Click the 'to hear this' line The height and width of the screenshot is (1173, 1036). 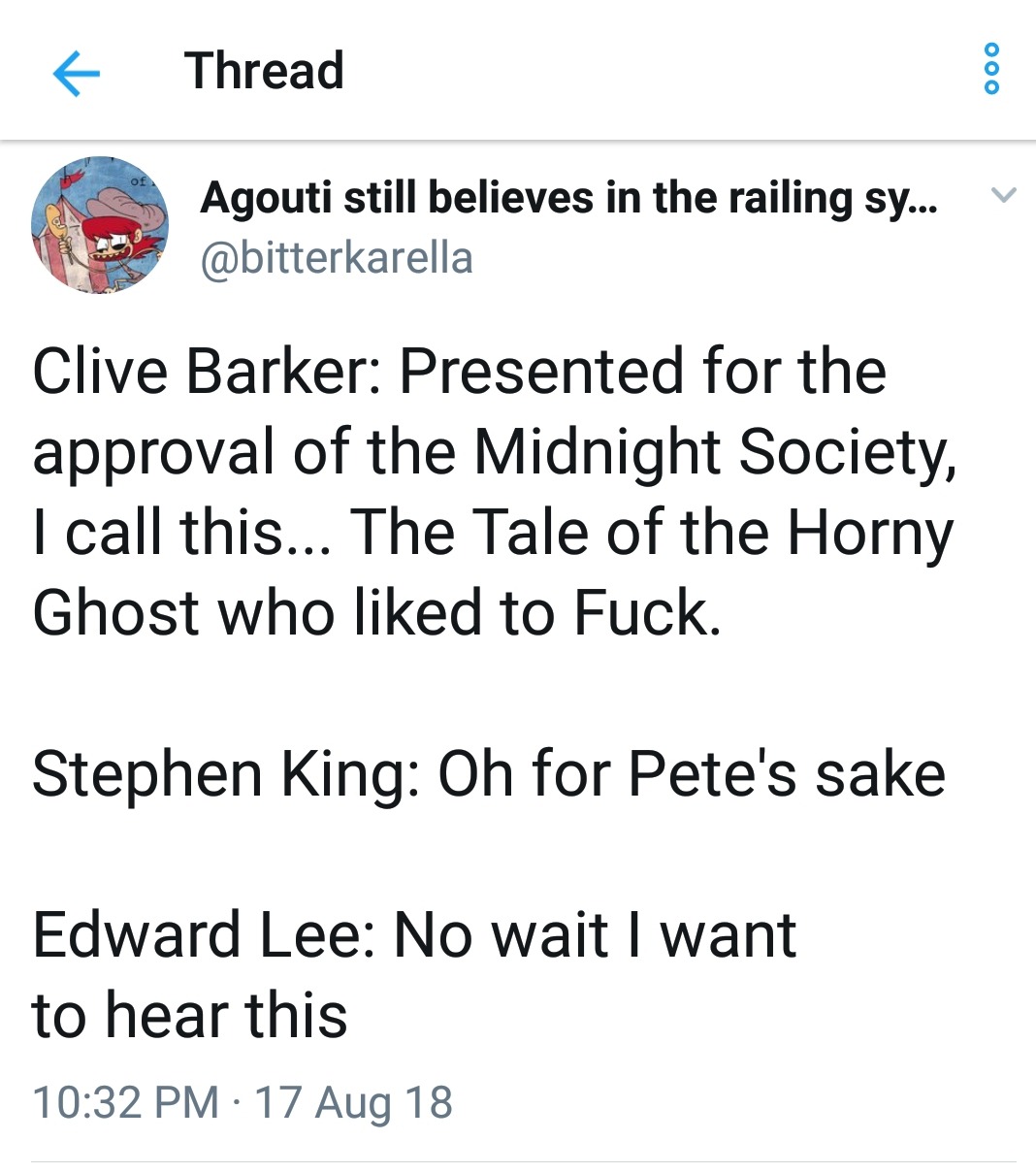coord(189,1016)
